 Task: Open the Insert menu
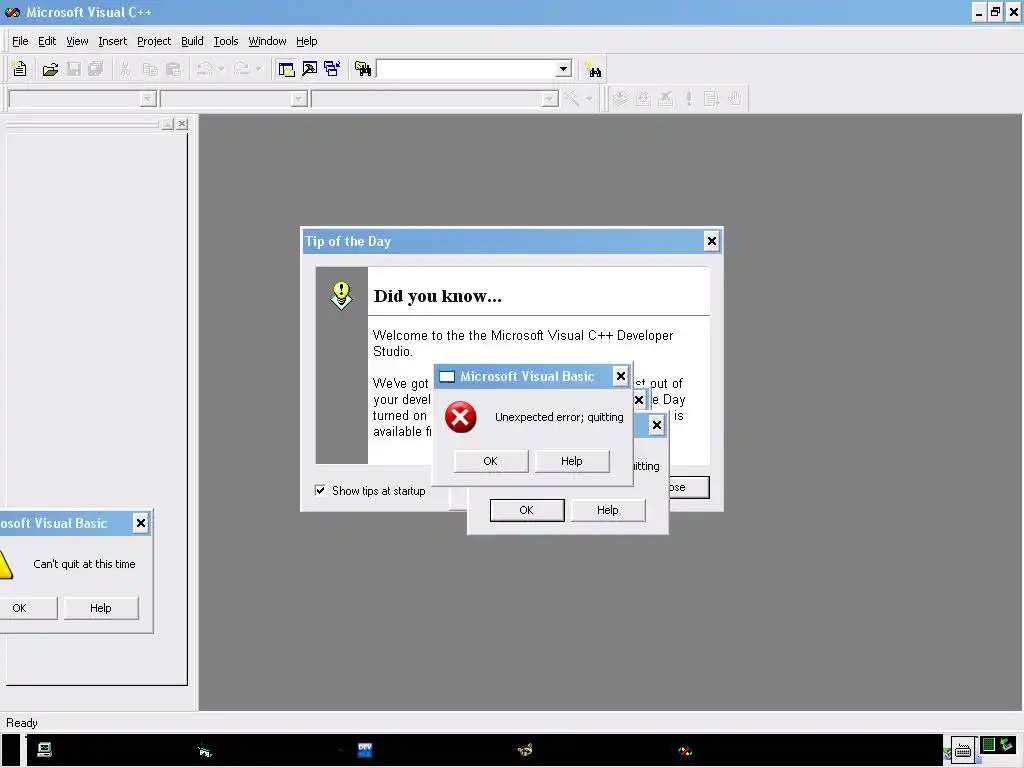[x=112, y=41]
